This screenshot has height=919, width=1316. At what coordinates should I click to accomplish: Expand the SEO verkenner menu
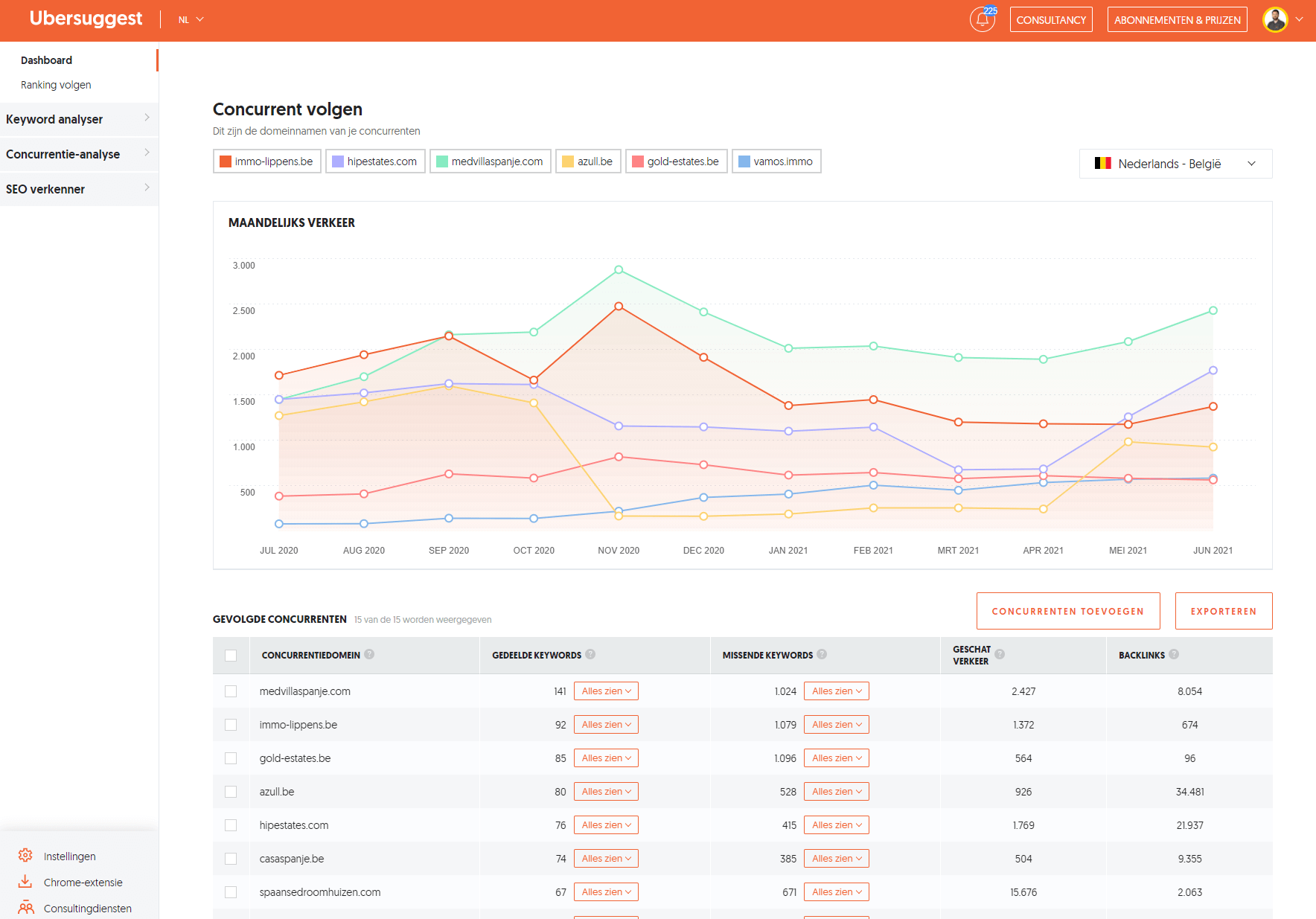(79, 189)
